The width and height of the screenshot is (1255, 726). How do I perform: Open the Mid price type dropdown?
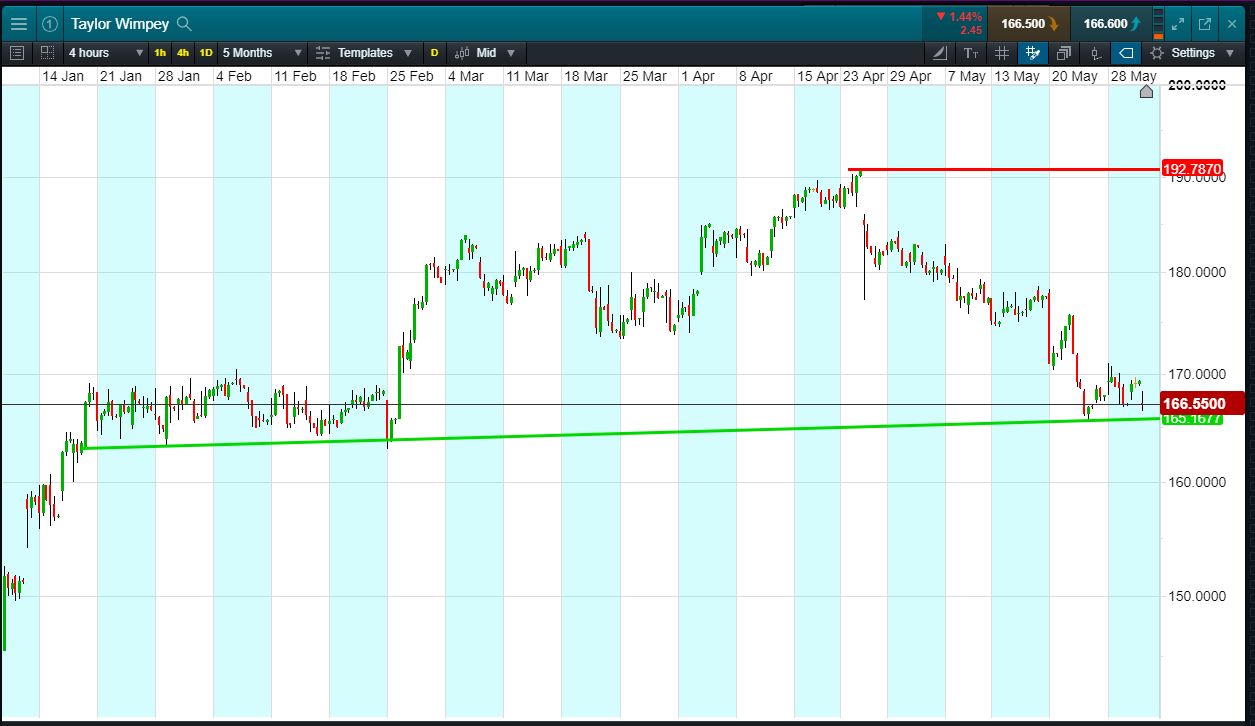pyautogui.click(x=484, y=53)
